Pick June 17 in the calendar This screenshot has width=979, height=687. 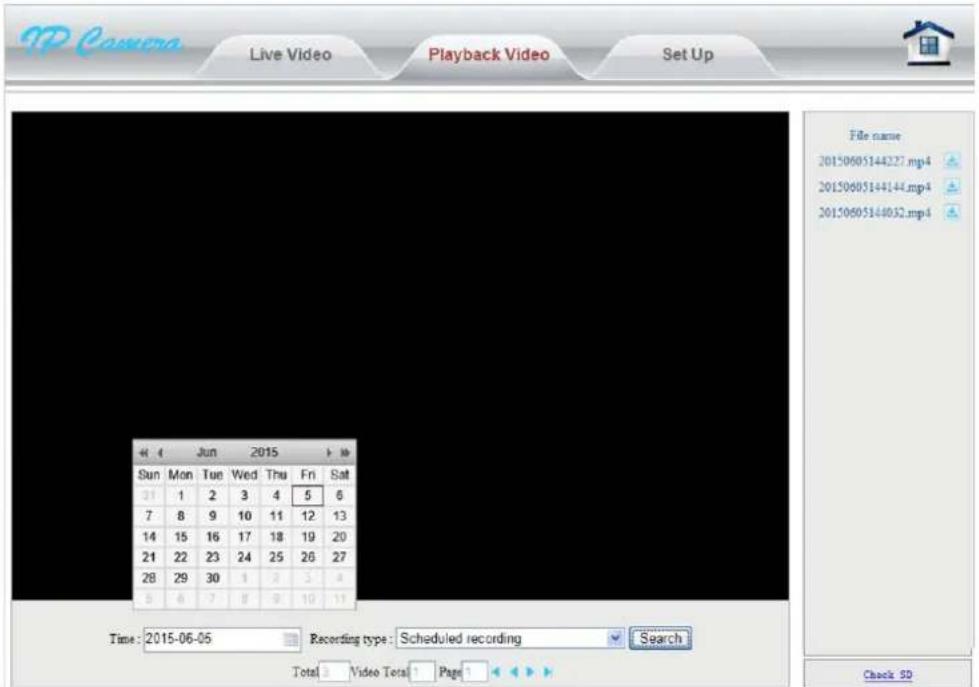pos(244,536)
